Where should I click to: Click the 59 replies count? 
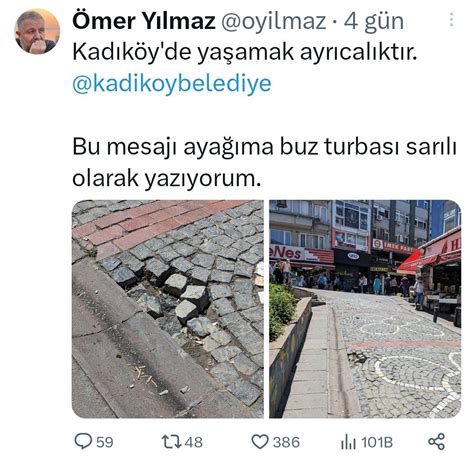pos(105,442)
